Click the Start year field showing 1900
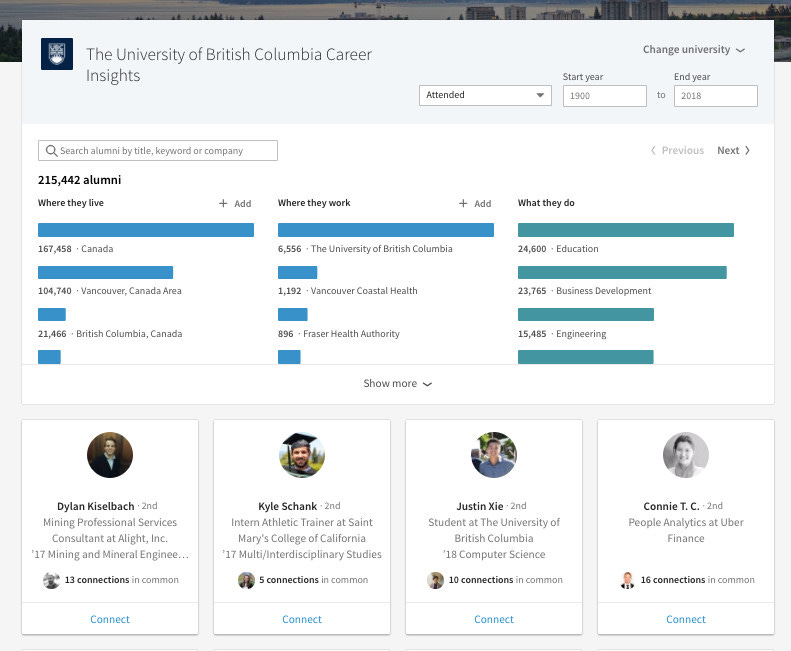 pos(604,96)
